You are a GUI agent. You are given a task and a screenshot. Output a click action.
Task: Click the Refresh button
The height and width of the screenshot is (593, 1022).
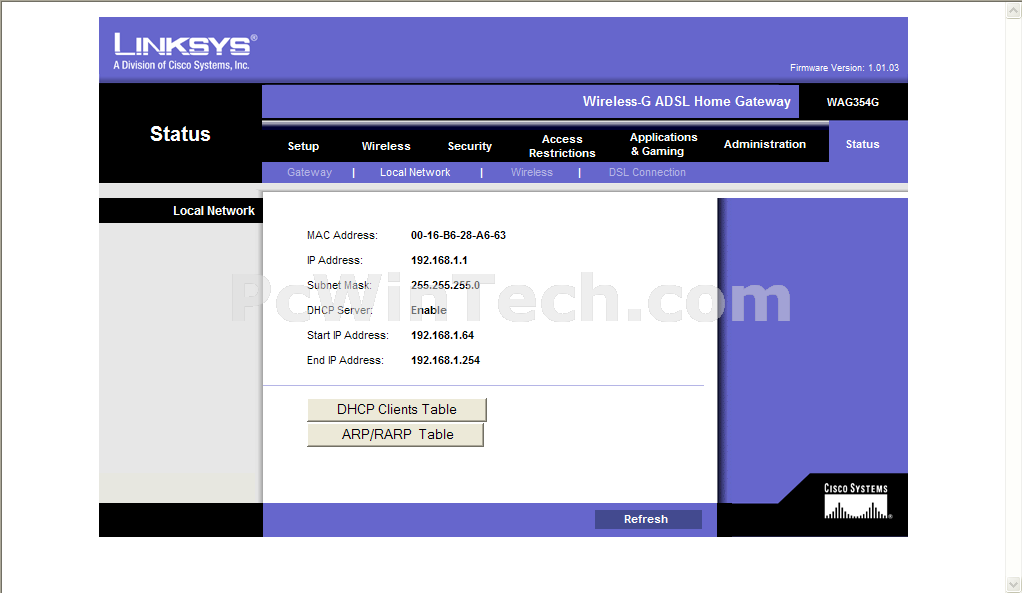tap(648, 519)
